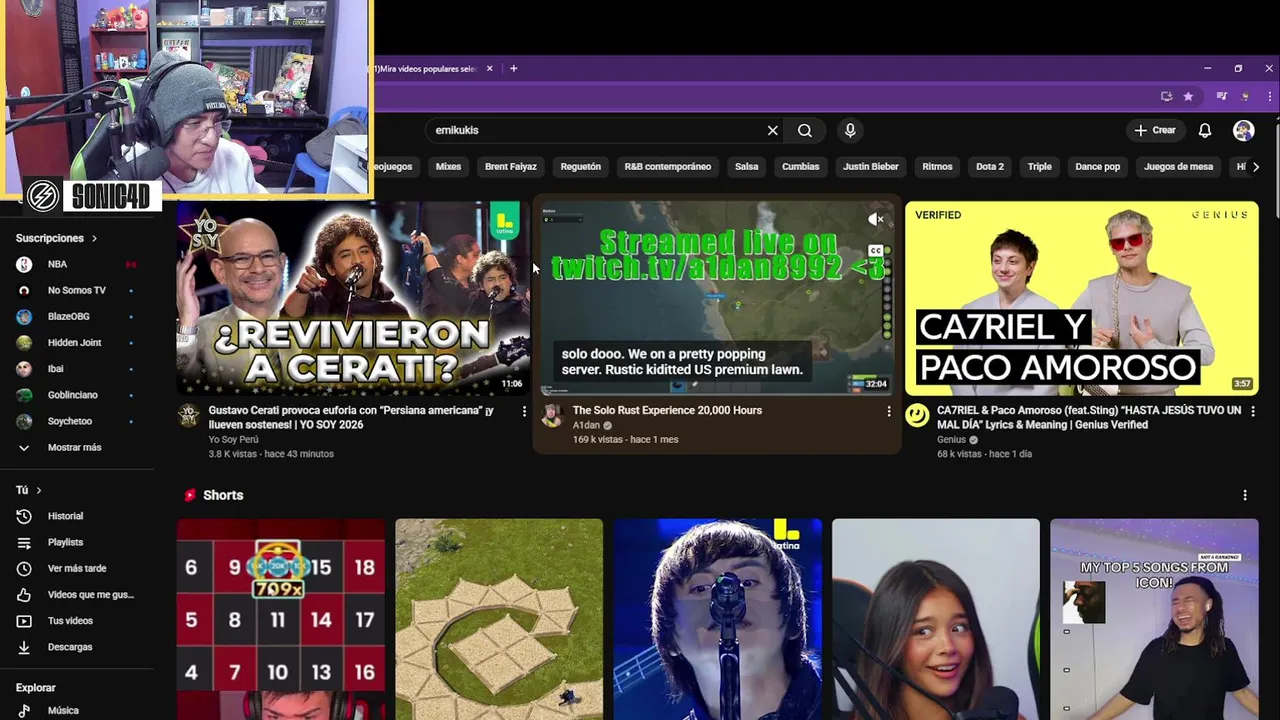Clear the search box text with X

click(x=772, y=130)
